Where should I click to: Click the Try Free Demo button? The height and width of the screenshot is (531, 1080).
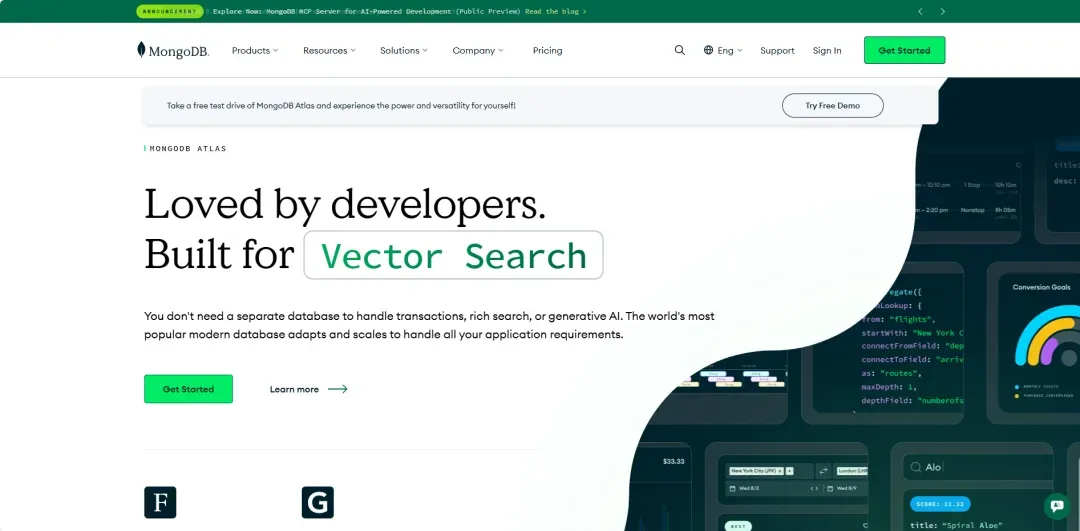832,105
